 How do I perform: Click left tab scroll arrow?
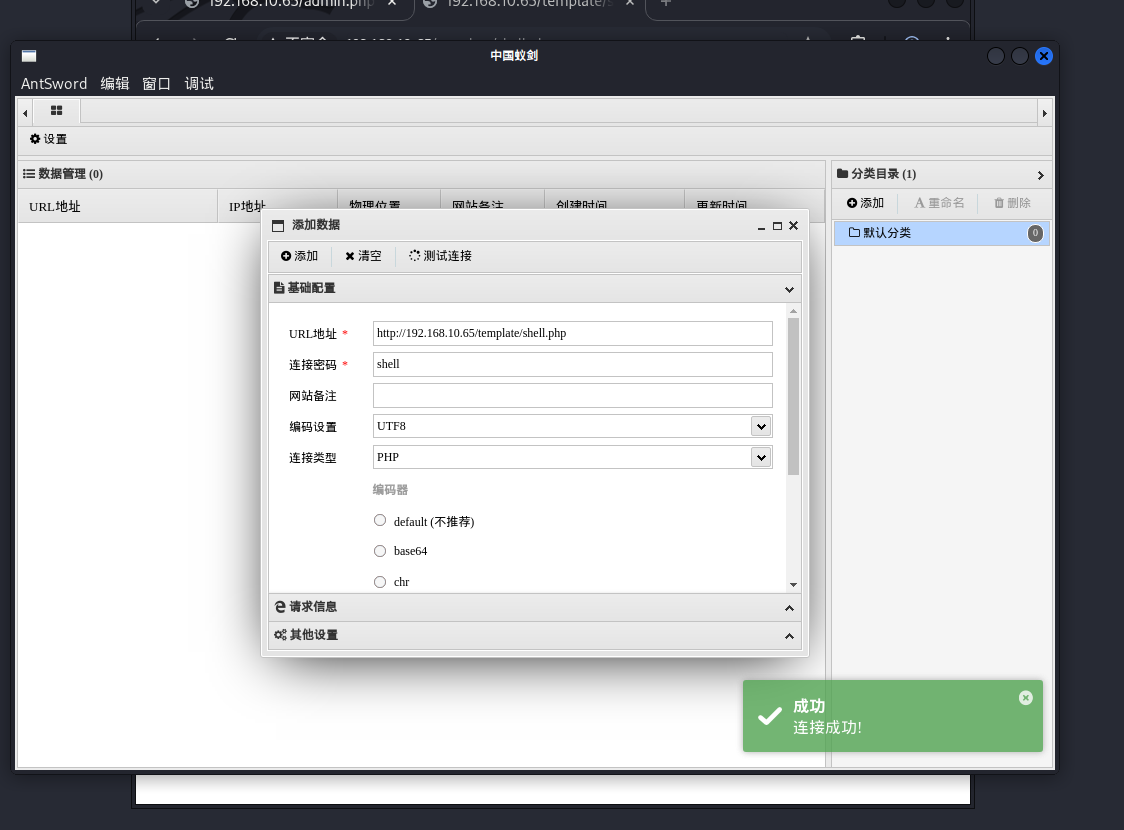click(x=25, y=113)
